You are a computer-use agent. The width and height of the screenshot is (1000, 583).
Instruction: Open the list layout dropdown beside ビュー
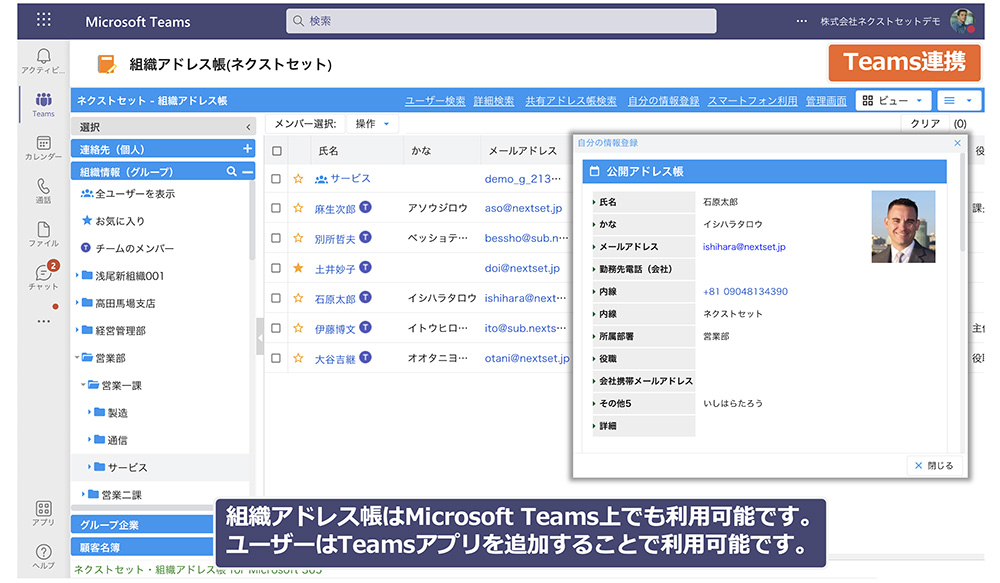click(x=957, y=100)
